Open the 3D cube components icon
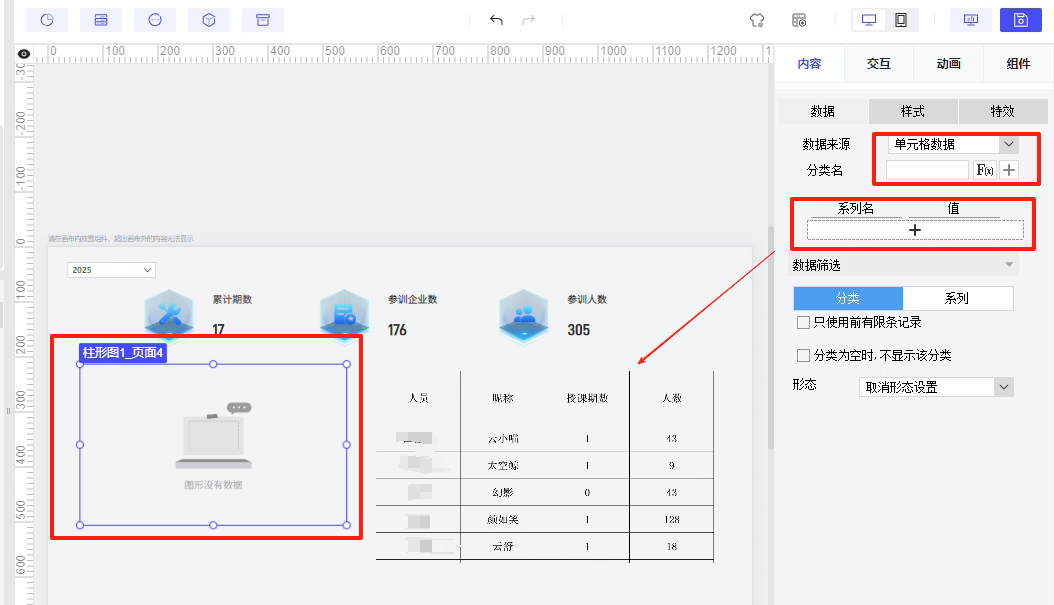Screen dimensions: 1054x605 click(x=209, y=19)
